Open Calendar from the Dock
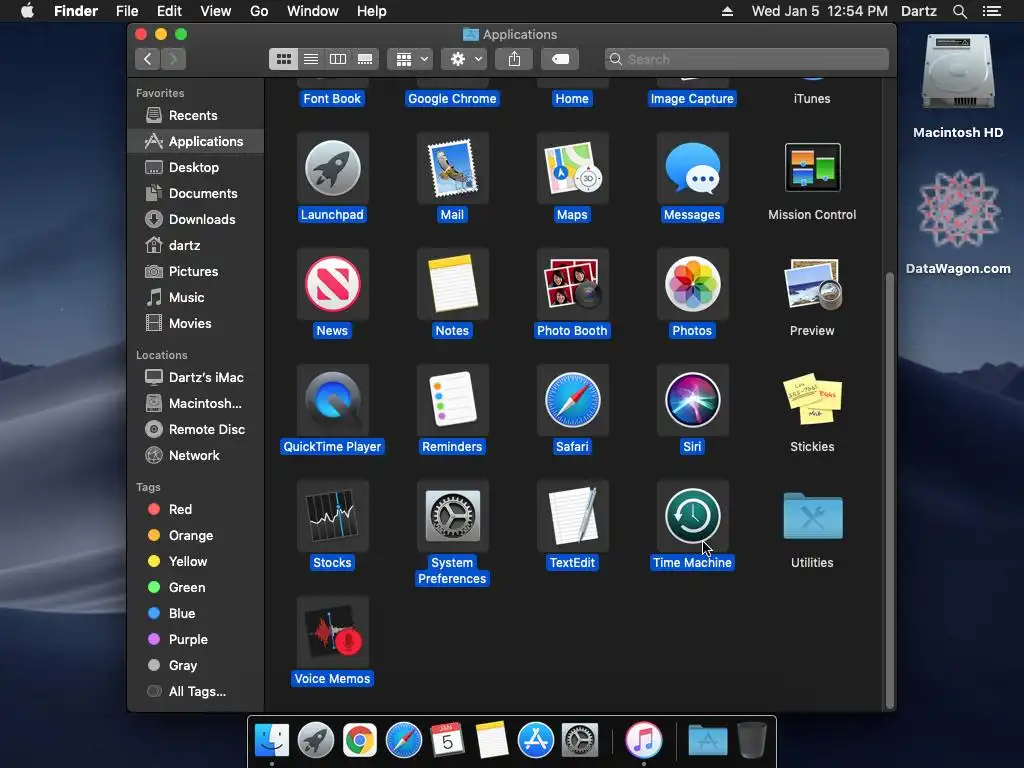 (x=447, y=740)
